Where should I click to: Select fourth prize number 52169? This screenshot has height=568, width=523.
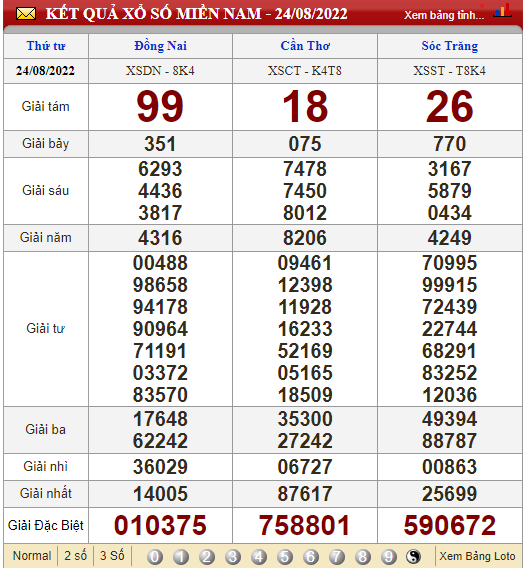click(305, 351)
